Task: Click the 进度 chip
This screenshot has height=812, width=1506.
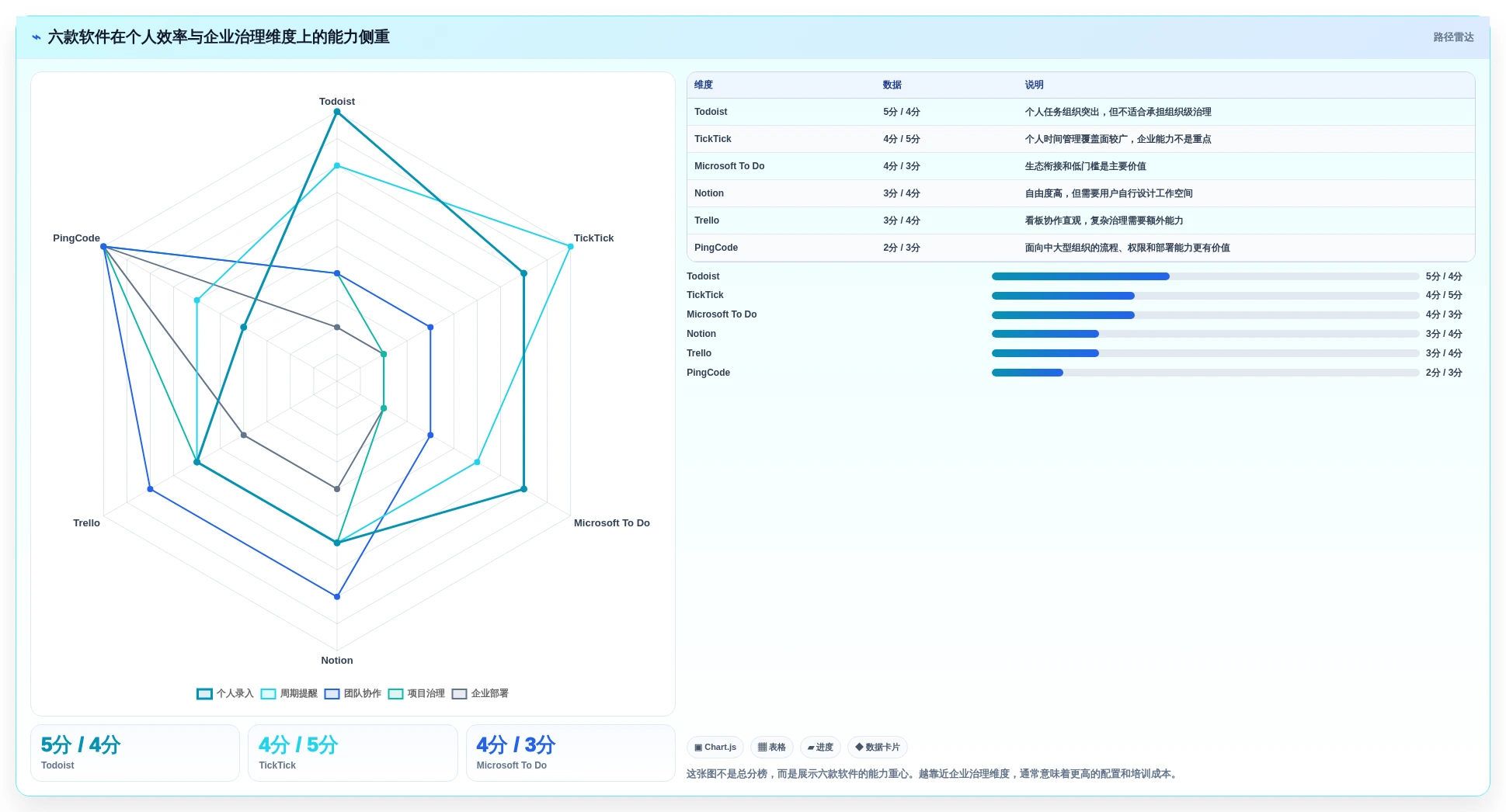Action: [x=820, y=748]
